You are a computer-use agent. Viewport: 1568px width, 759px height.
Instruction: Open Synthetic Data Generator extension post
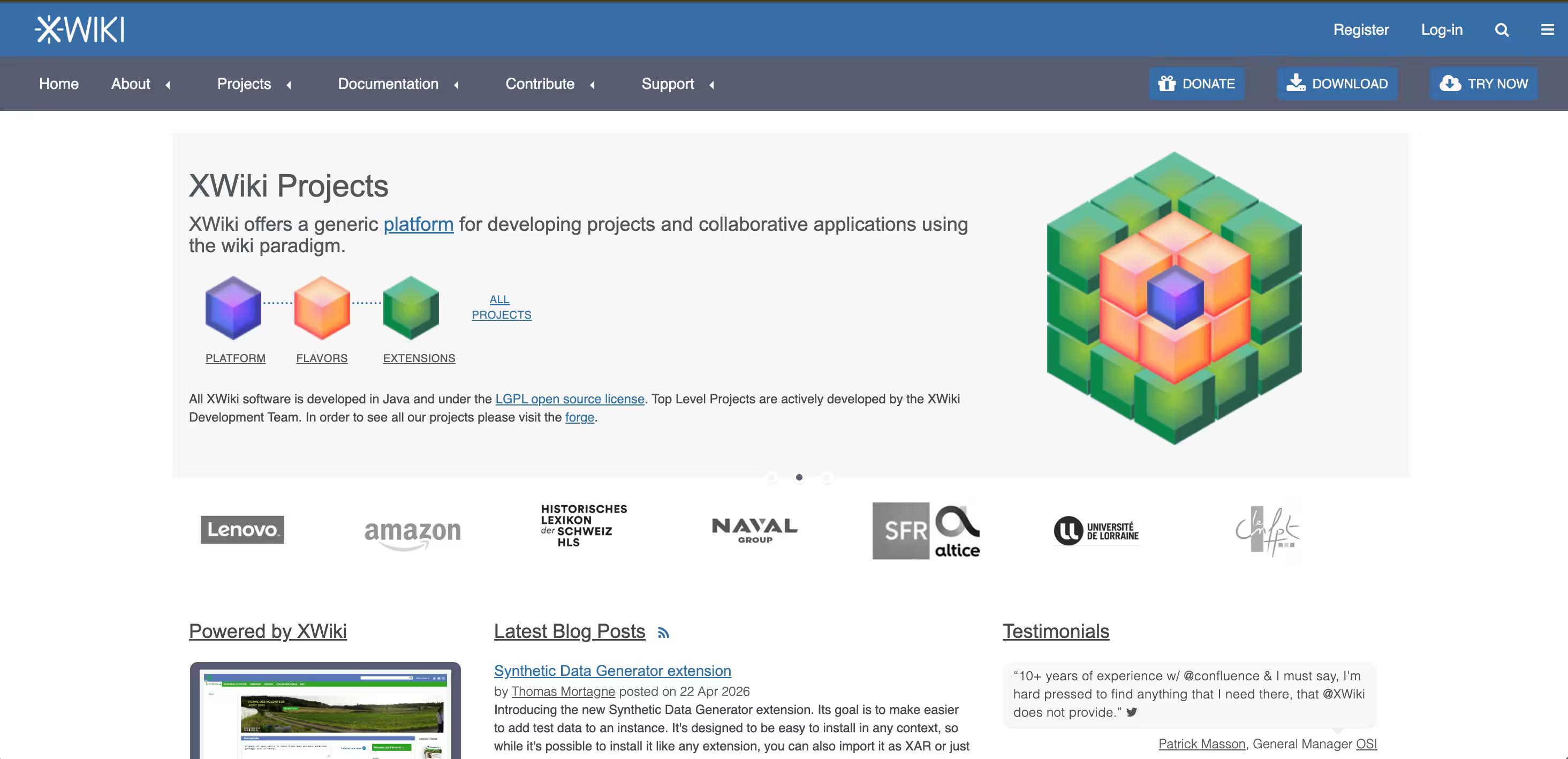[612, 671]
